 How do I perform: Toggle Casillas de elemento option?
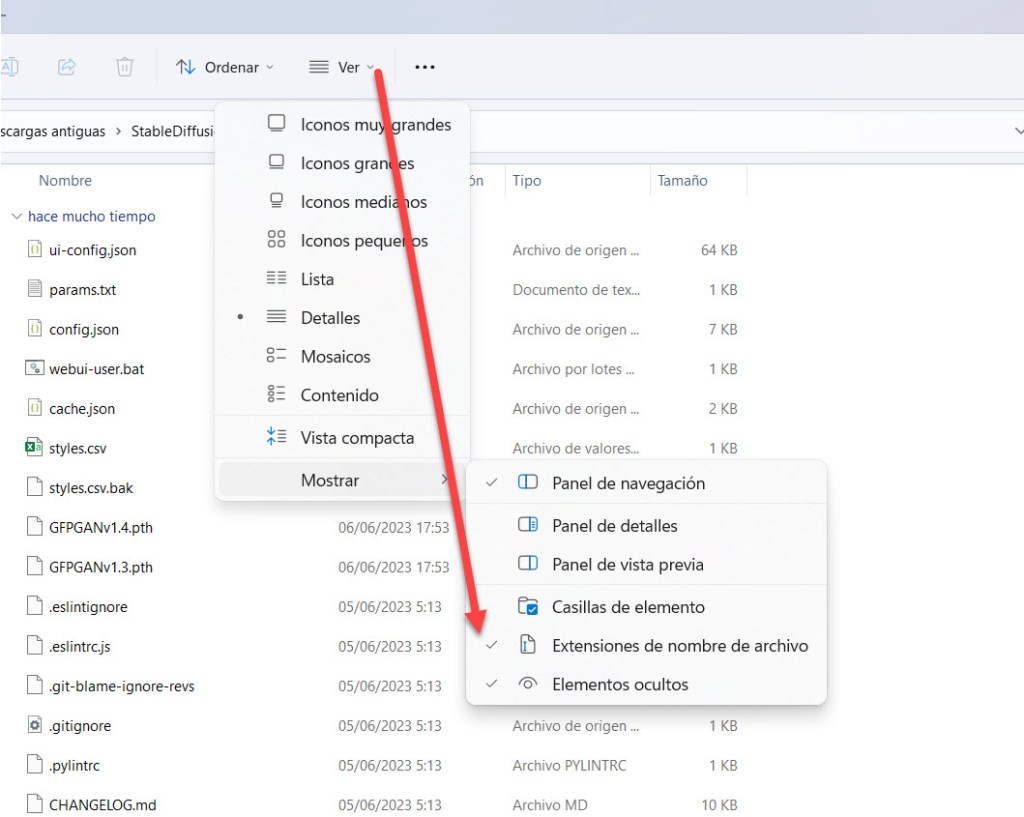(628, 607)
